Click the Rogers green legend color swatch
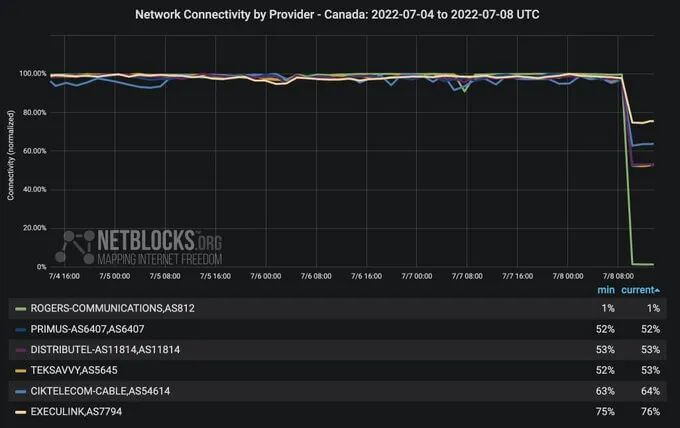680x428 pixels. pyautogui.click(x=20, y=309)
